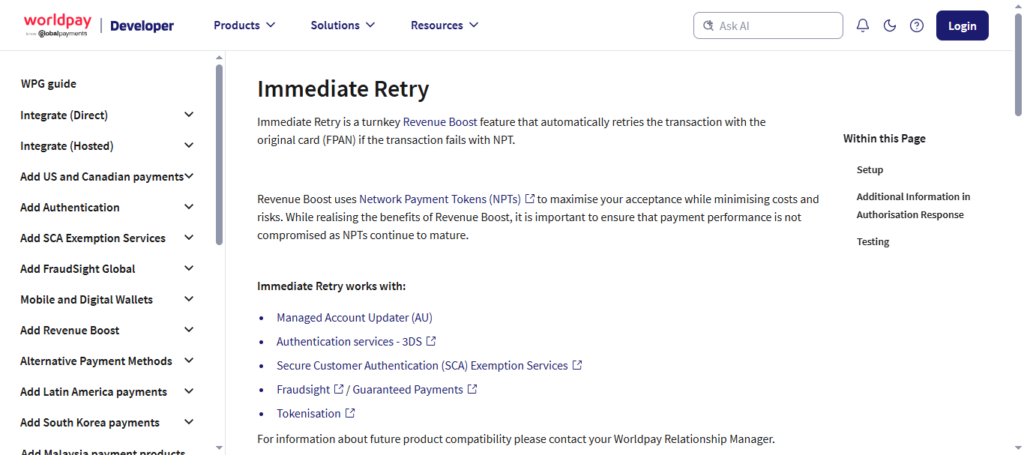Open the Products dropdown menu
Image resolution: width=1024 pixels, height=455 pixels.
244,25
